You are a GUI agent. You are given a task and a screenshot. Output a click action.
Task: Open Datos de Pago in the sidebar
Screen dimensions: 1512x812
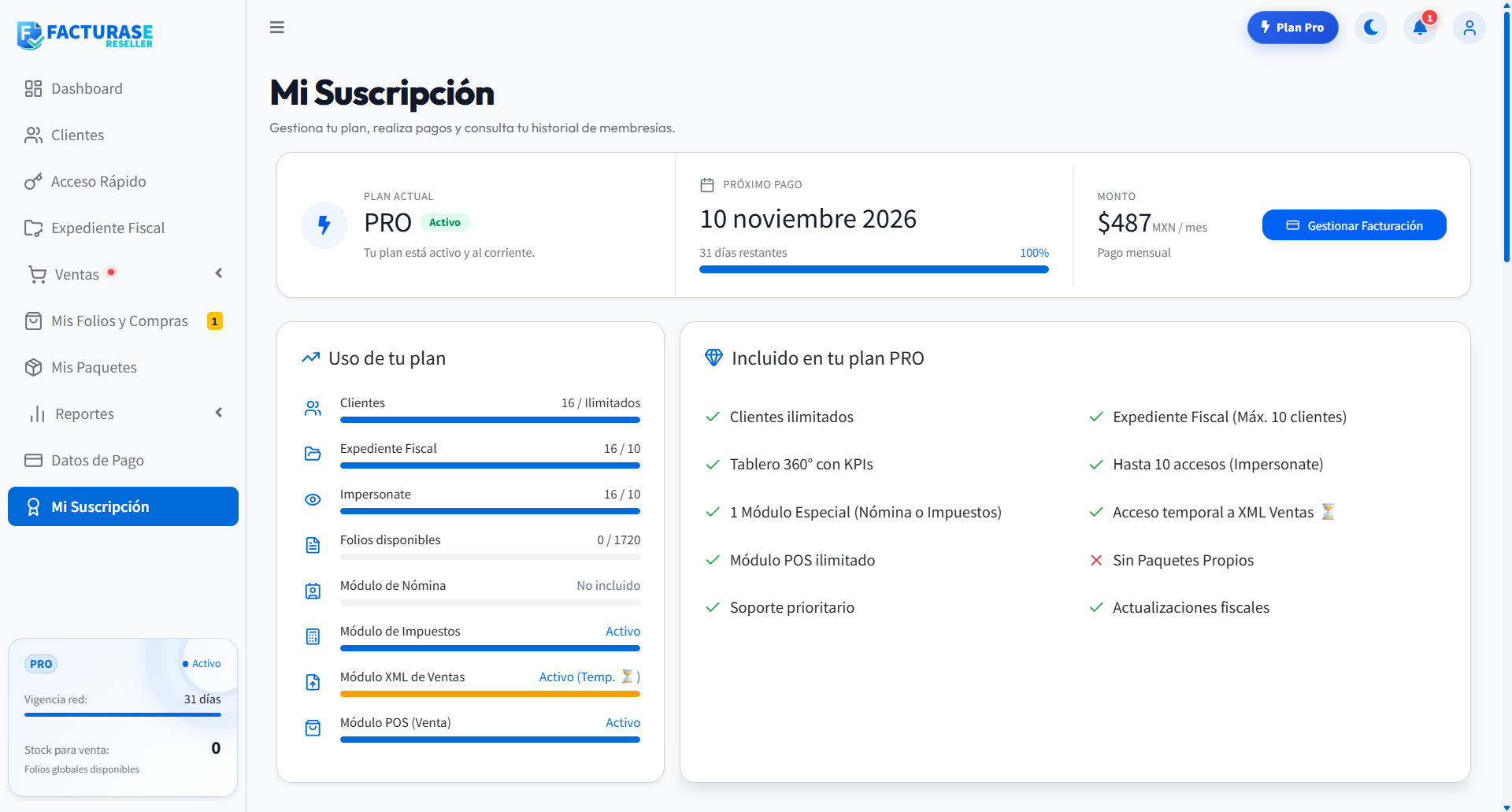(x=123, y=460)
